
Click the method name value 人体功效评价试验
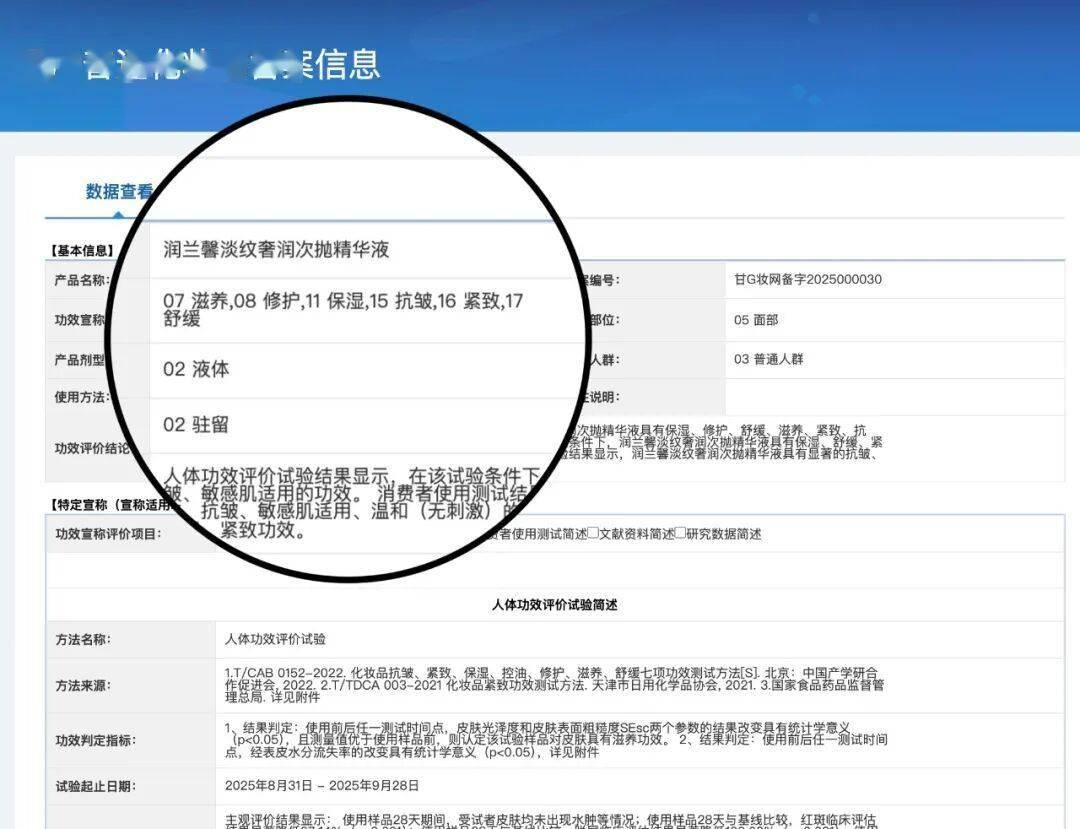click(275, 639)
